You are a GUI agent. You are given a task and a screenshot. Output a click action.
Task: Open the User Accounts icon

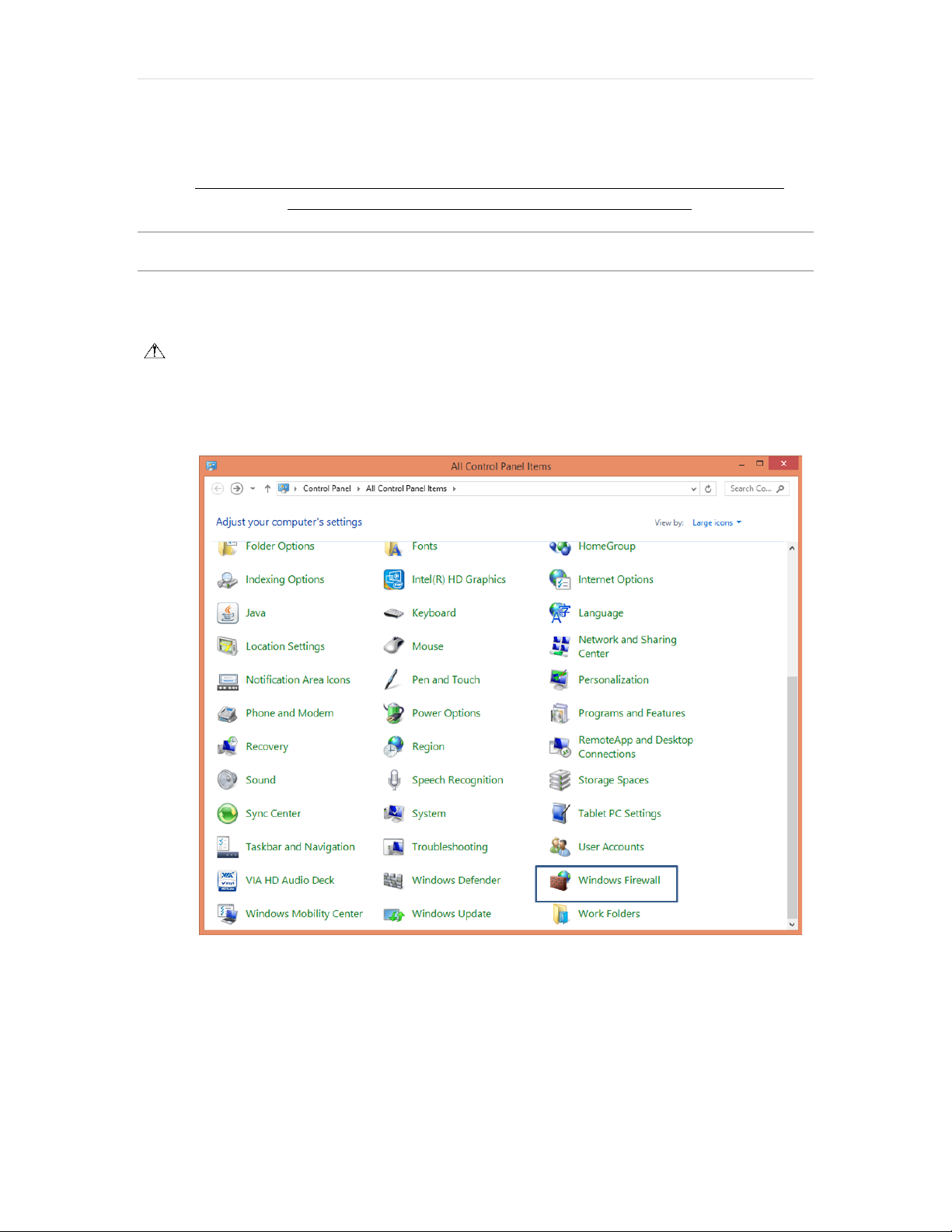point(560,847)
